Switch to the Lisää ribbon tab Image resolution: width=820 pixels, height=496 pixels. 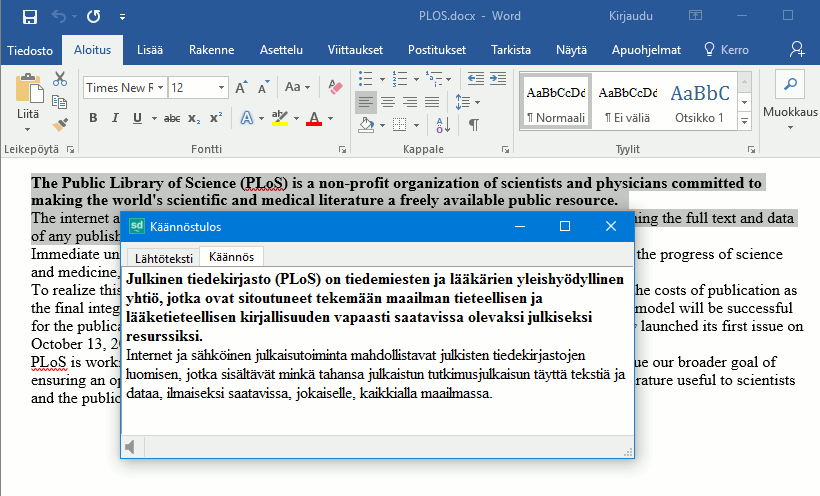tap(150, 50)
